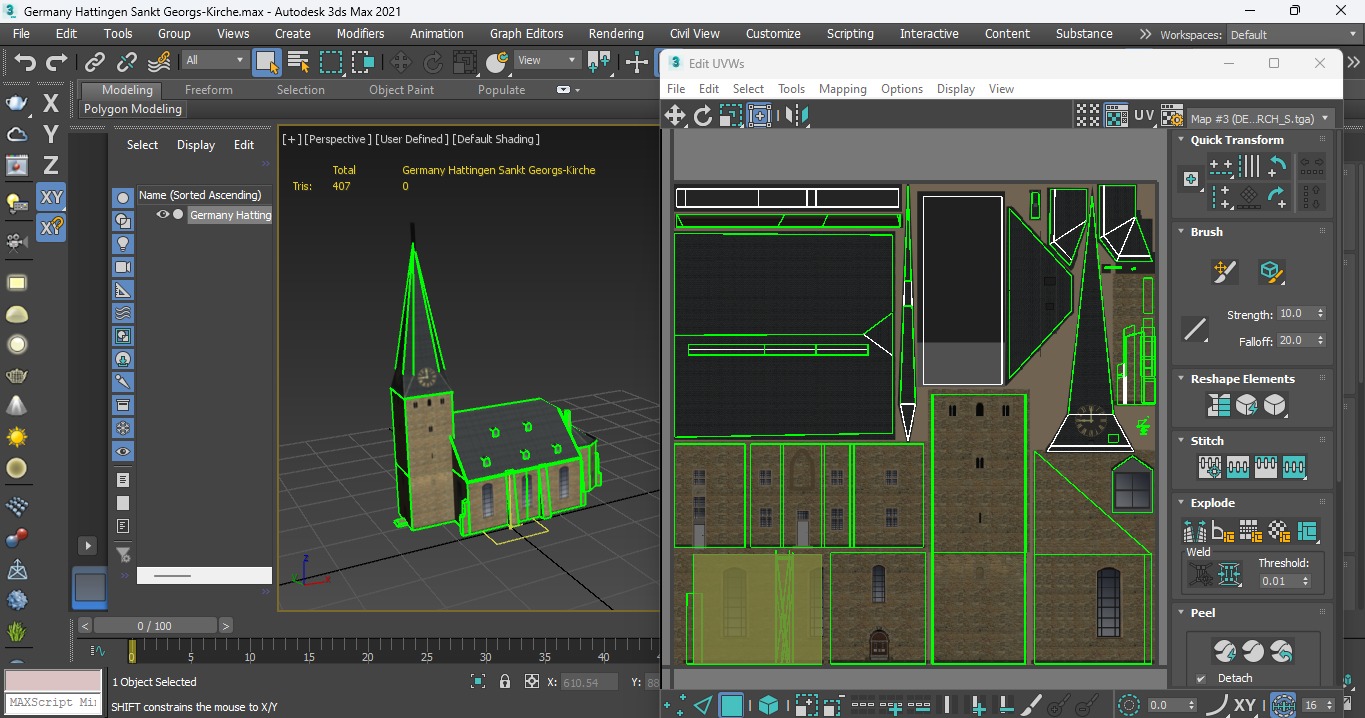This screenshot has height=718, width=1365.
Task: Toggle XY plane axis constraint
Action: tap(51, 197)
